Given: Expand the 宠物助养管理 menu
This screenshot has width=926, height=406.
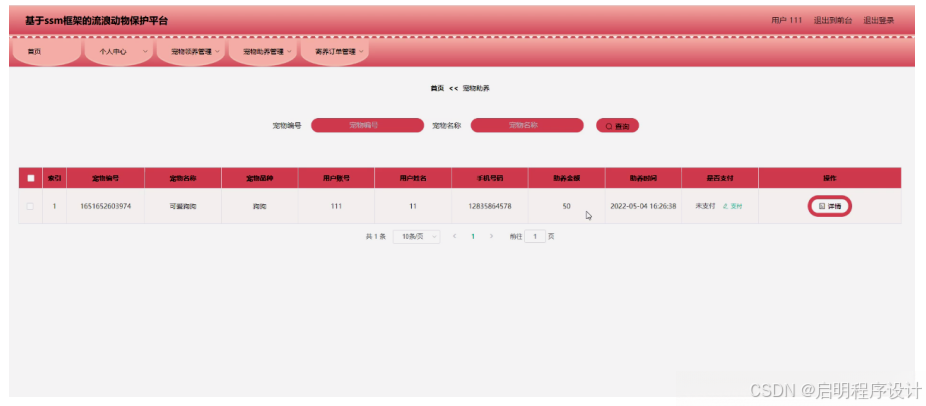Looking at the screenshot, I should click(x=263, y=51).
